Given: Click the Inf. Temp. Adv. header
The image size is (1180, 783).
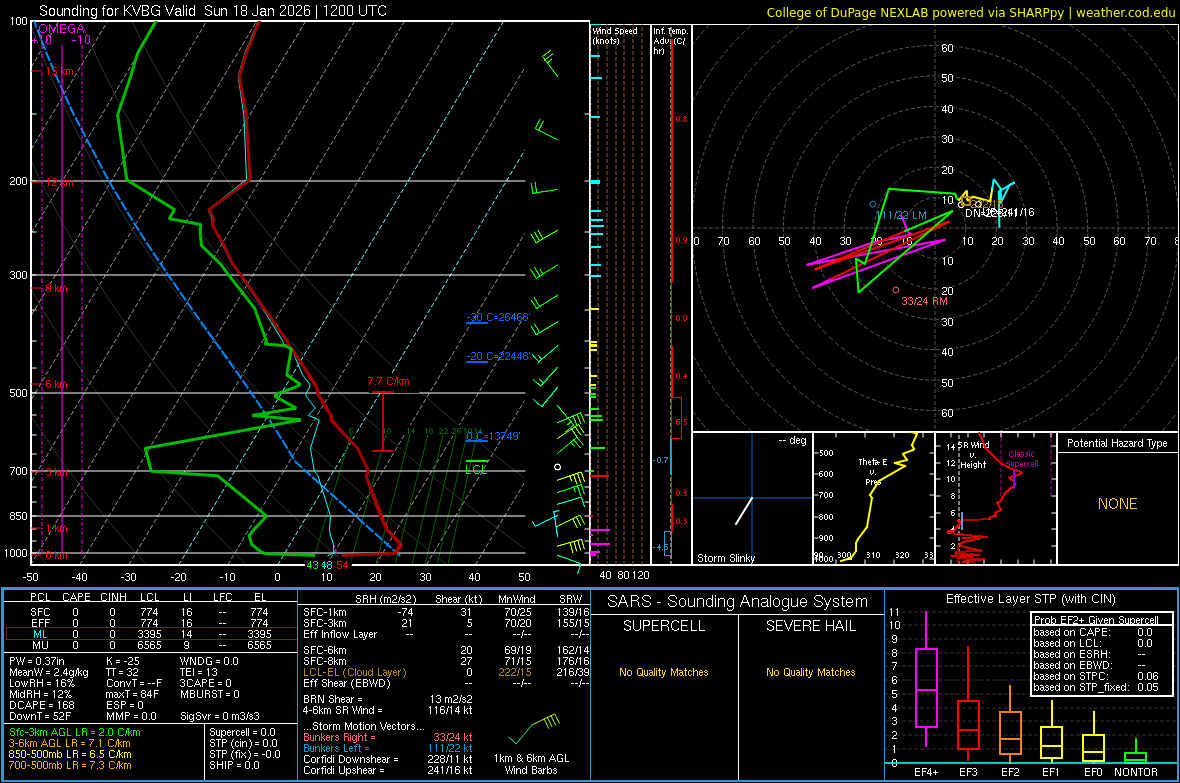Looking at the screenshot, I should pos(670,41).
